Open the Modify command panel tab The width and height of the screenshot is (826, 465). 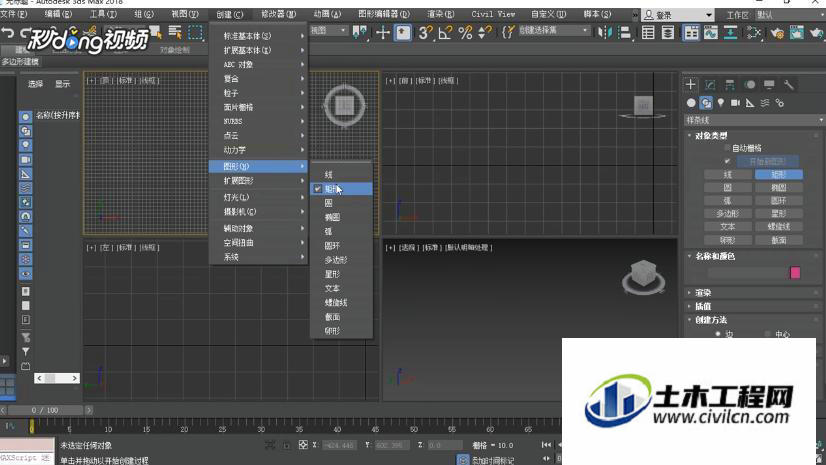coord(710,84)
